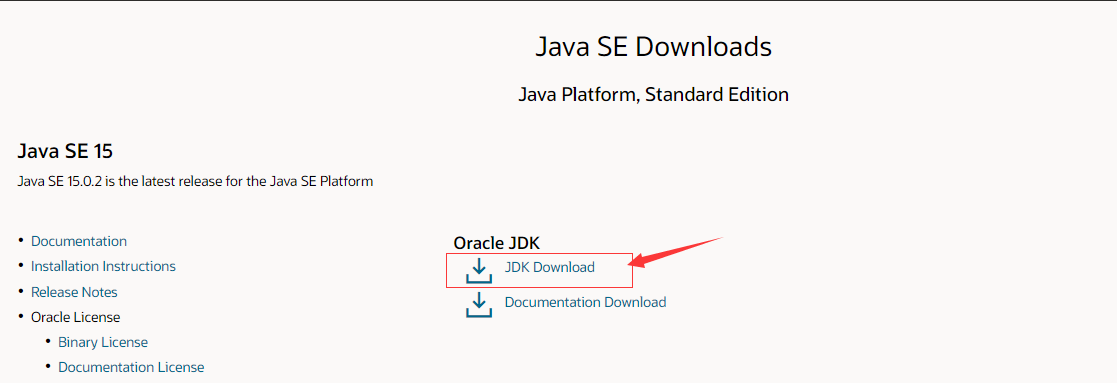1117x383 pixels.
Task: Open the Documentation License link
Action: [x=131, y=367]
